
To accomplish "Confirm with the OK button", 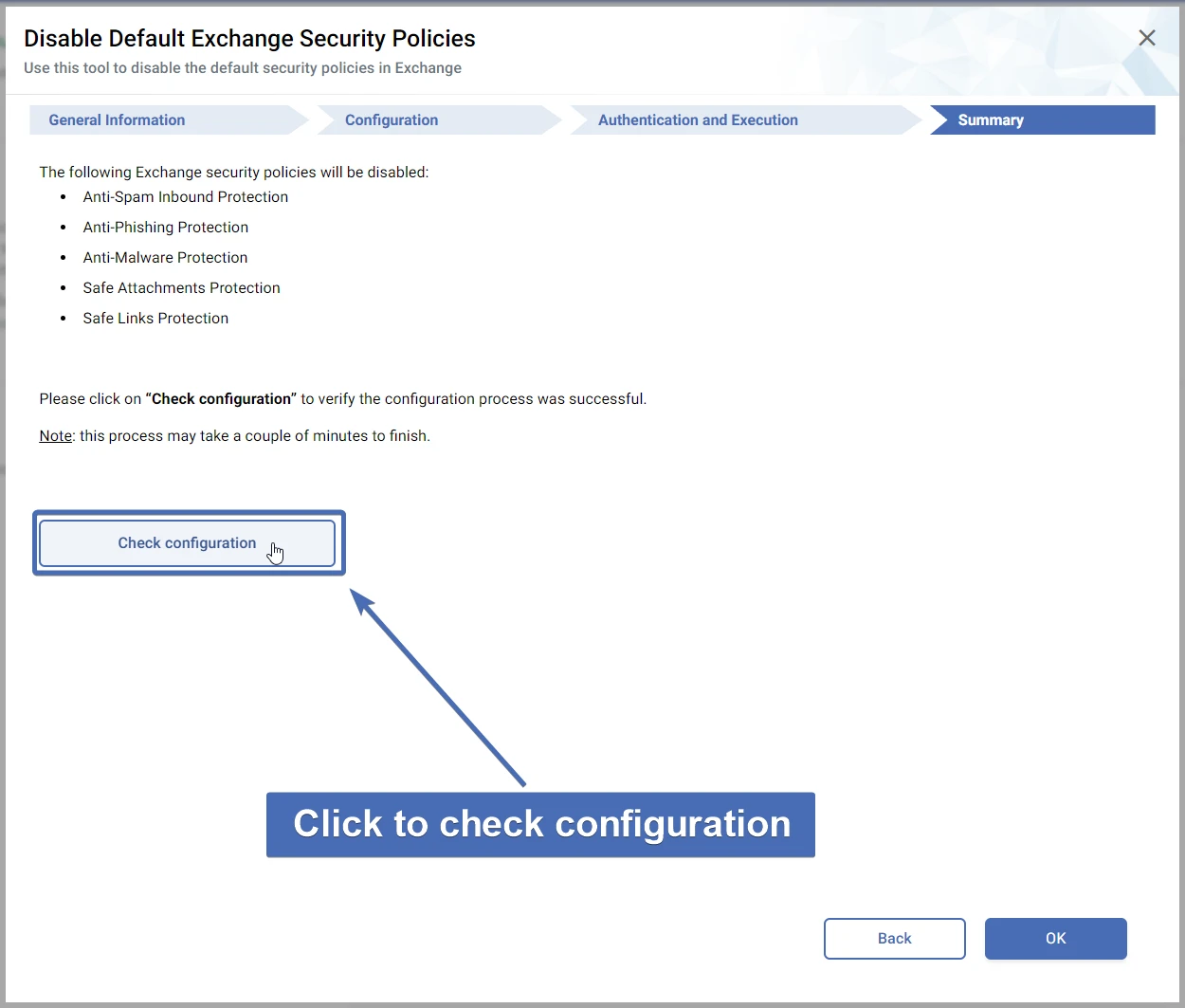I will (x=1055, y=939).
